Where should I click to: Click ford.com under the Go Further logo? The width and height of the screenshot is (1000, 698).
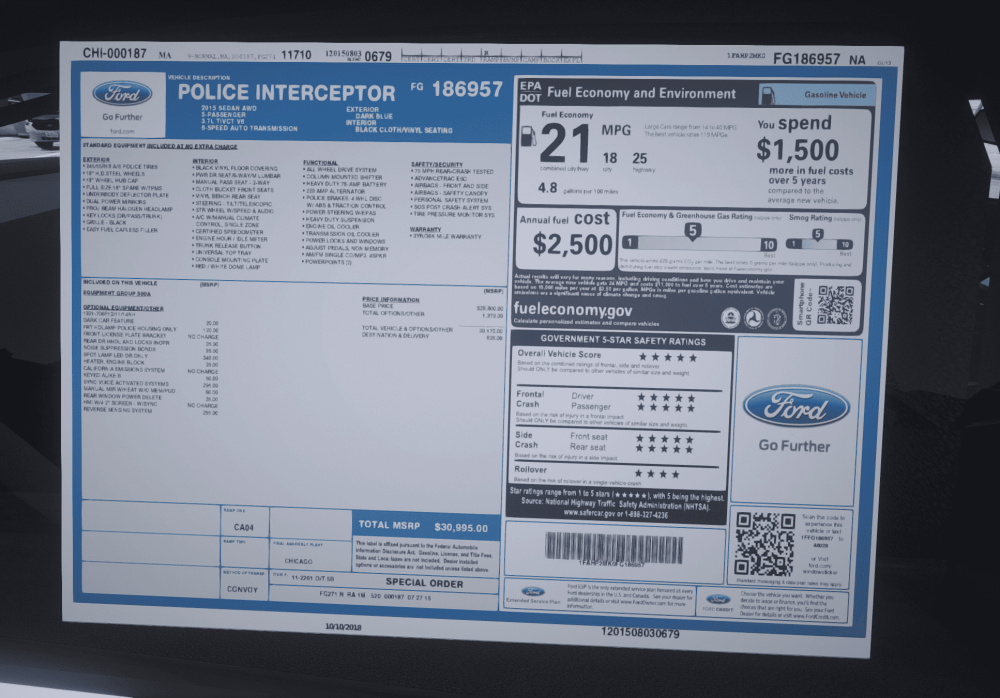click(122, 131)
